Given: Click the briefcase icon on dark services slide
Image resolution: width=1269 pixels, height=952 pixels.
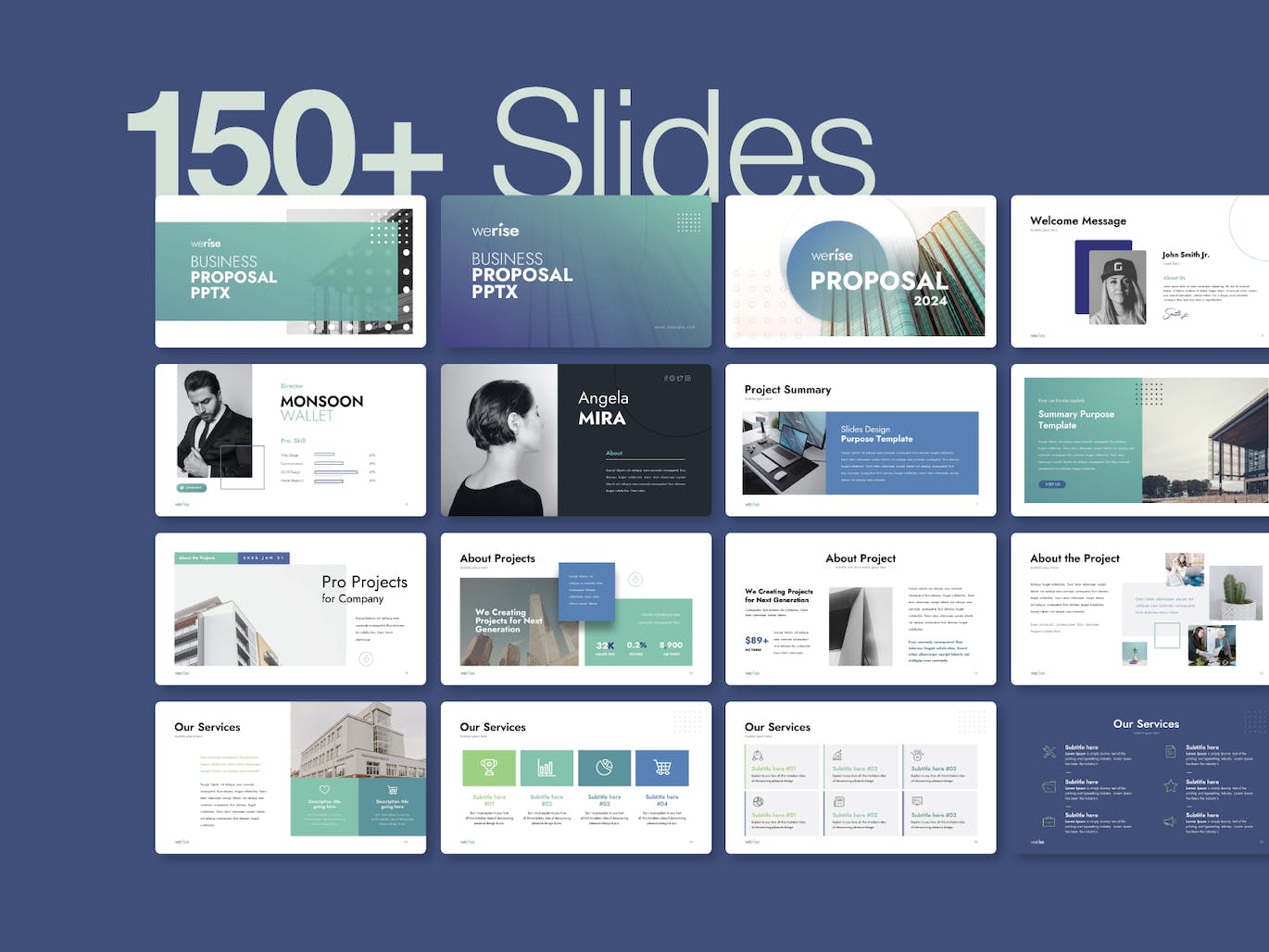Looking at the screenshot, I should tap(1049, 821).
